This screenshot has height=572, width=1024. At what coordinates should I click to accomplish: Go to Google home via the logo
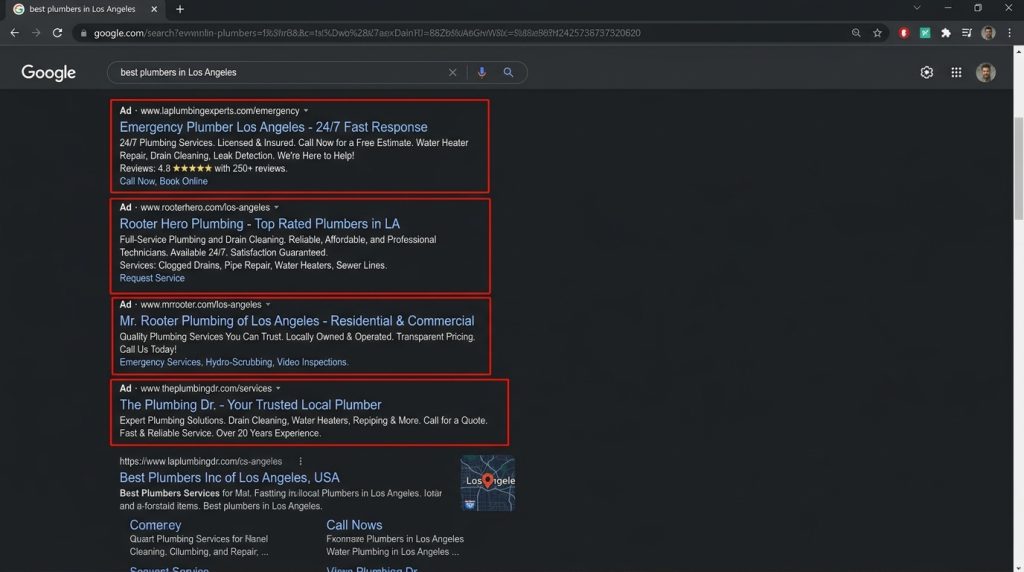coord(48,72)
